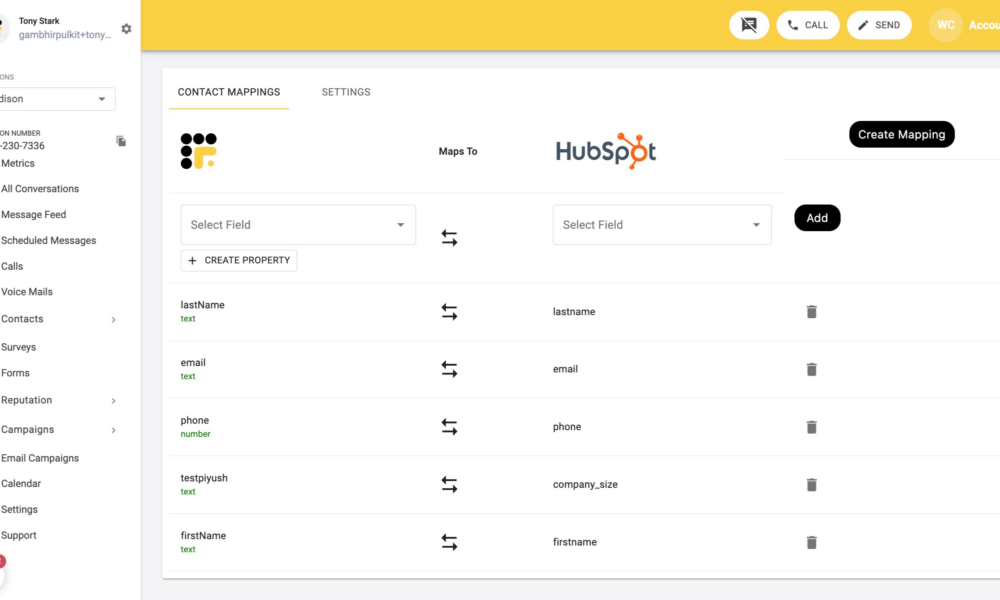Expand the Campaigns submenu
Viewport: 1000px width, 600px height.
click(114, 430)
